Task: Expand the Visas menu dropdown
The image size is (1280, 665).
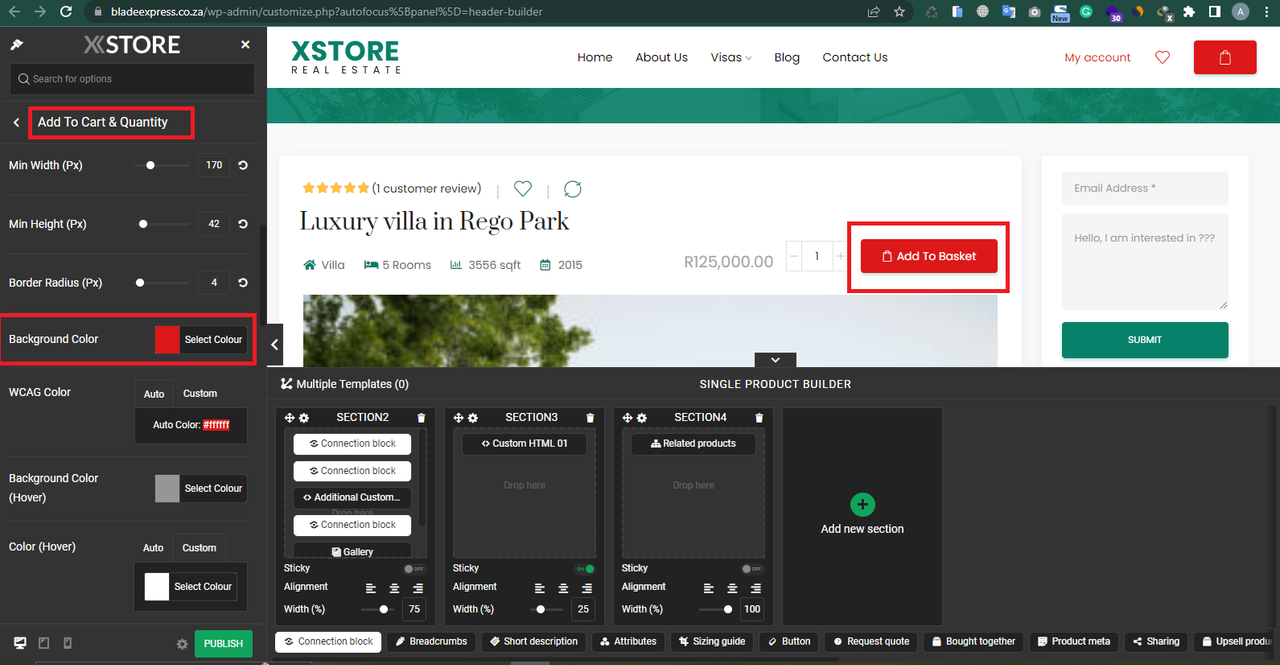Action: (731, 58)
